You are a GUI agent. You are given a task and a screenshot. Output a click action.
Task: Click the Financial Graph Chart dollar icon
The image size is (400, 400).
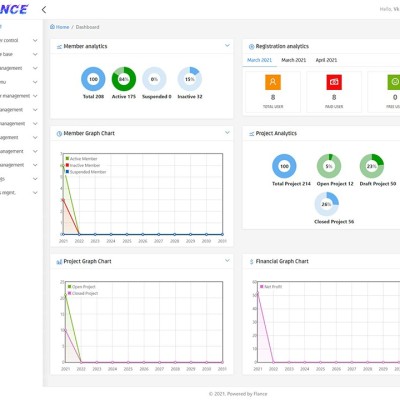point(251,262)
